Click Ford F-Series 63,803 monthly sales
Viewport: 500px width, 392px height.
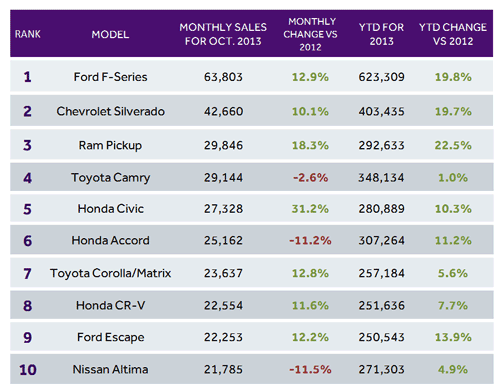click(223, 77)
